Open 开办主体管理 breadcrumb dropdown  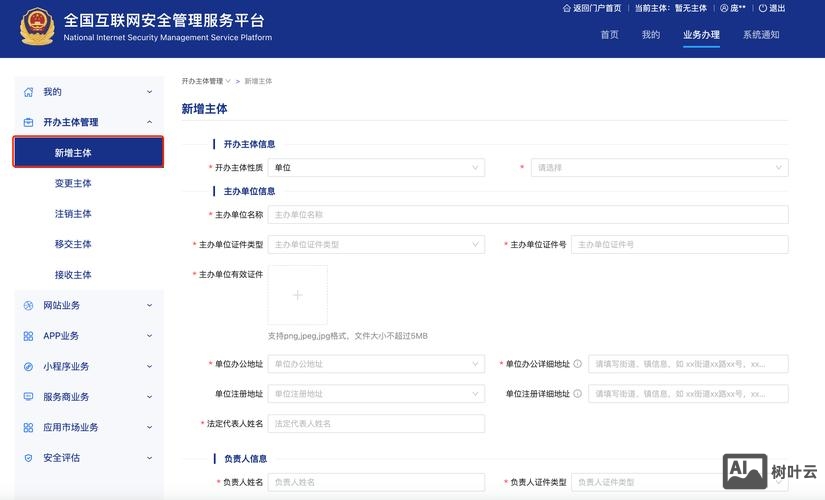tap(206, 81)
